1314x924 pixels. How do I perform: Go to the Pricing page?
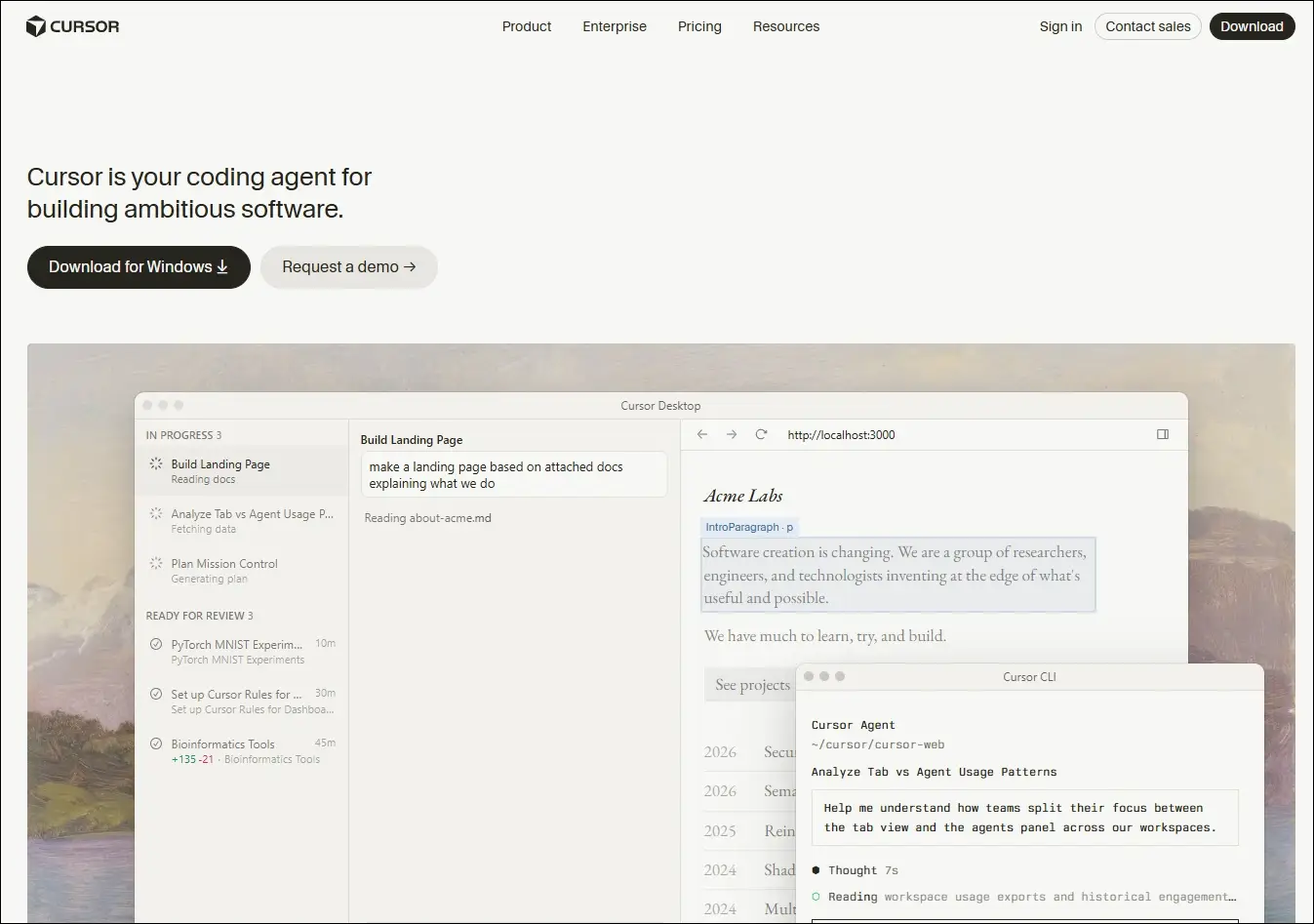coord(699,26)
